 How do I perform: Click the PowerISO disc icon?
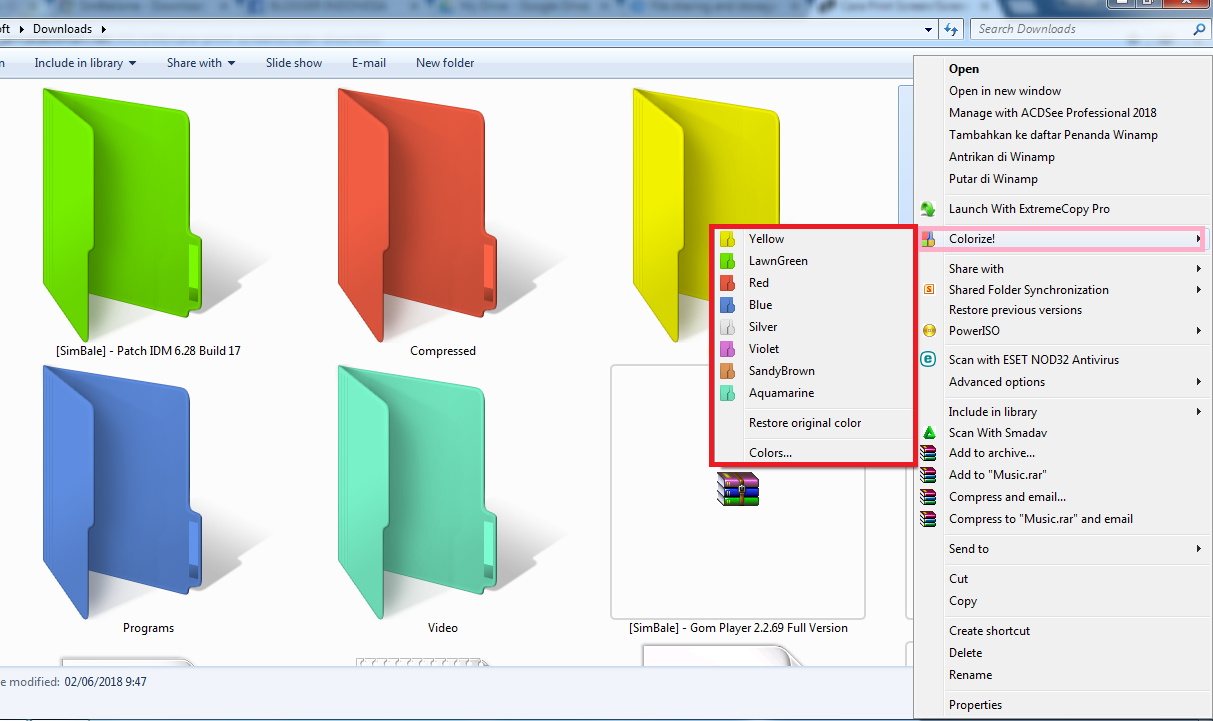tap(929, 330)
